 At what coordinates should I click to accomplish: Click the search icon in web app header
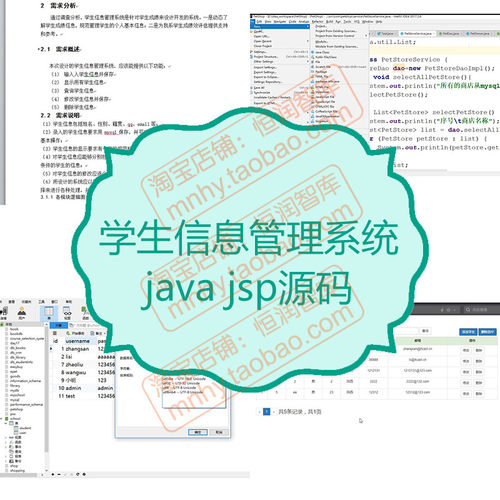click(x=468, y=310)
